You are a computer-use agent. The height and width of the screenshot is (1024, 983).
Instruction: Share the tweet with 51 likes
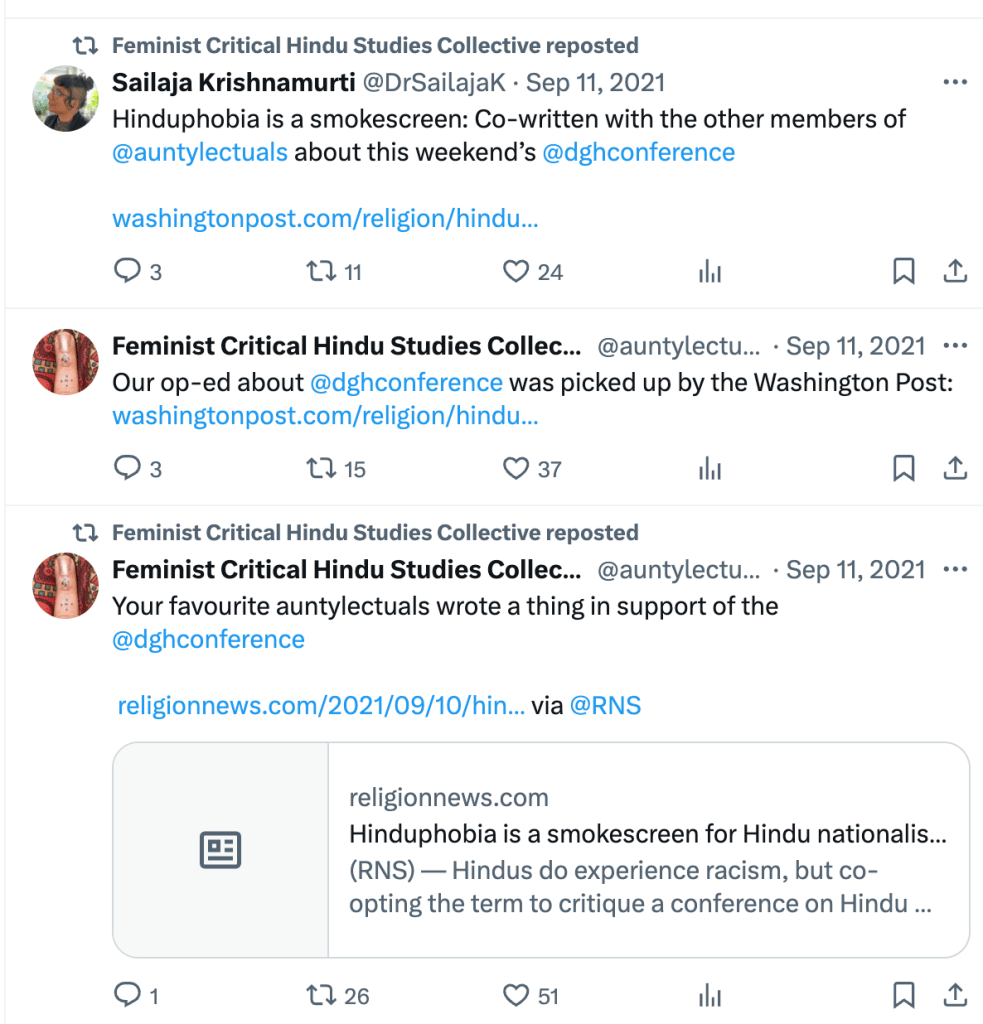tap(955, 995)
